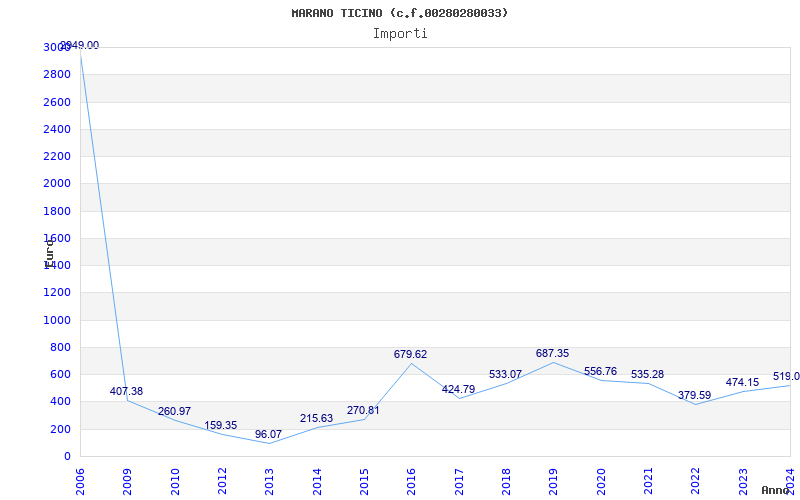Click the 2021 year axis label
Viewport: 800px width, 500px height.
(x=648, y=482)
